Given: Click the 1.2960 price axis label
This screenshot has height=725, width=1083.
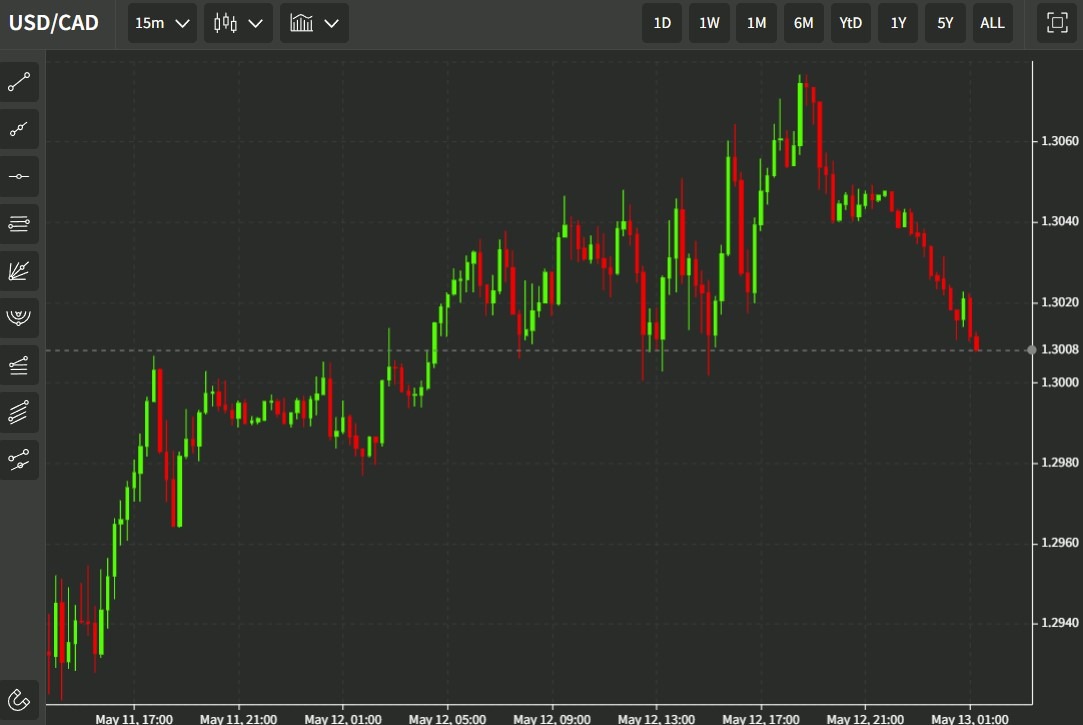Looking at the screenshot, I should (1060, 543).
